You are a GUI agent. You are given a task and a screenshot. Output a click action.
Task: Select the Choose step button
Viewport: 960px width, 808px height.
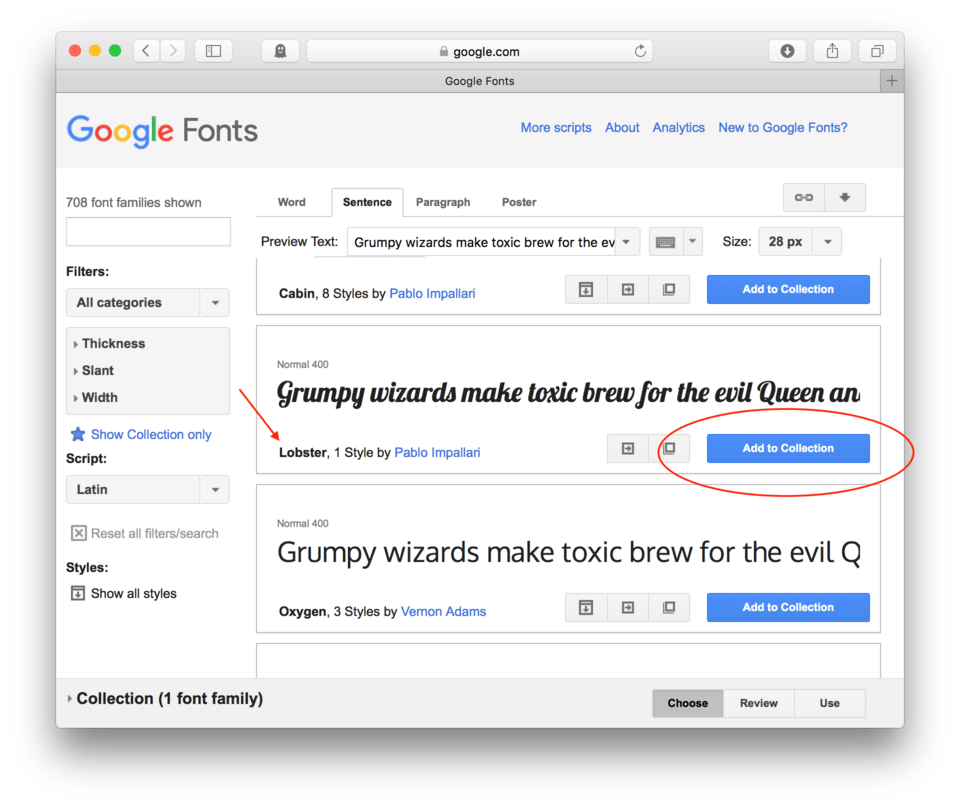(688, 703)
